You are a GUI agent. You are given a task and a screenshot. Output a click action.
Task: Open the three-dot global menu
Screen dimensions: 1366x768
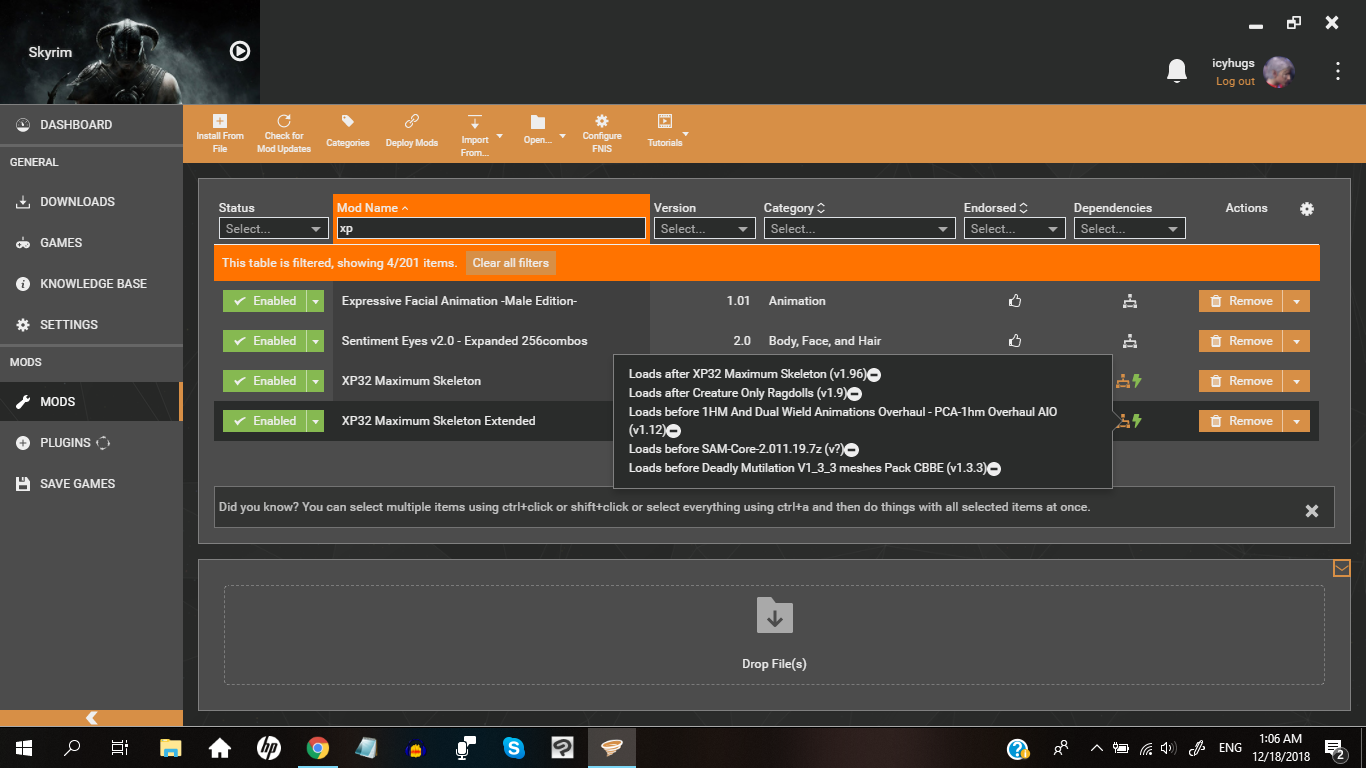coord(1338,71)
